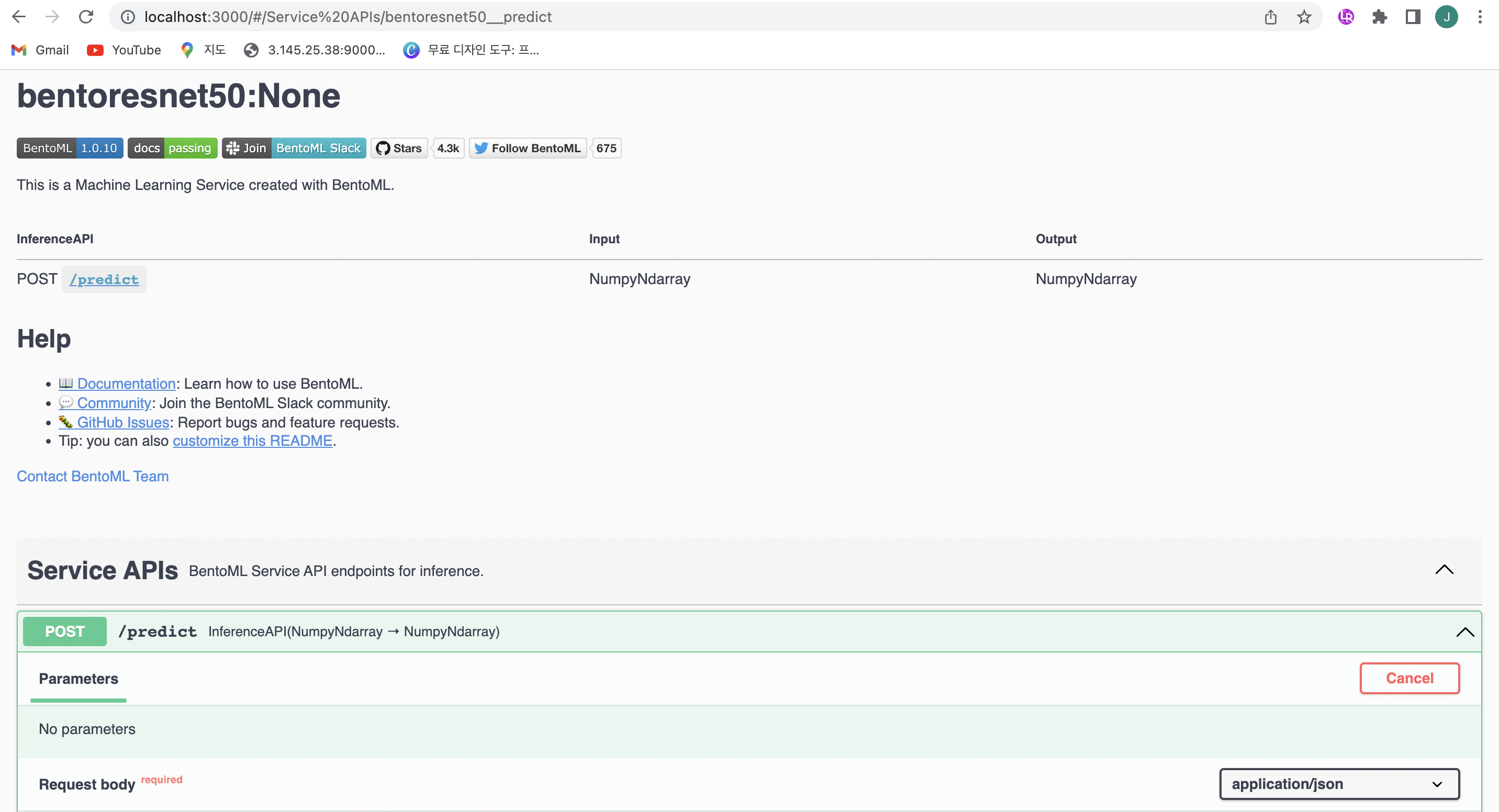Select the Parameters tab
Image resolution: width=1499 pixels, height=812 pixels.
[79, 679]
